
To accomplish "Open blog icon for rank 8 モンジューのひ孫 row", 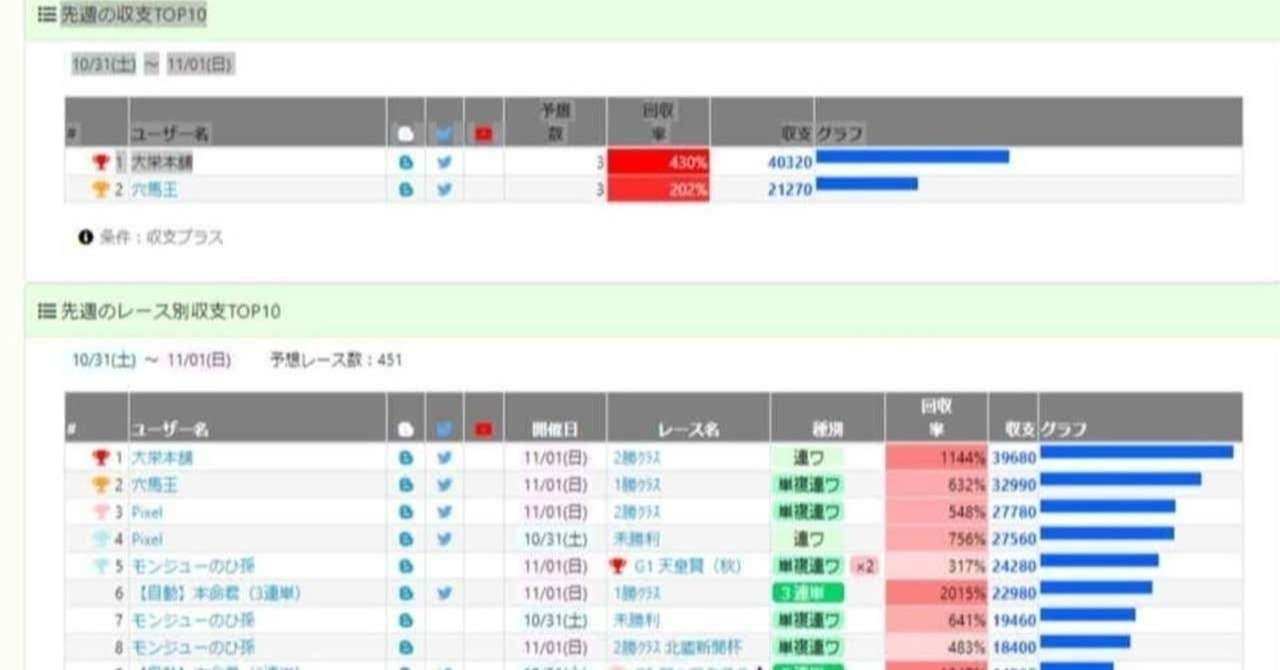I will [x=406, y=647].
